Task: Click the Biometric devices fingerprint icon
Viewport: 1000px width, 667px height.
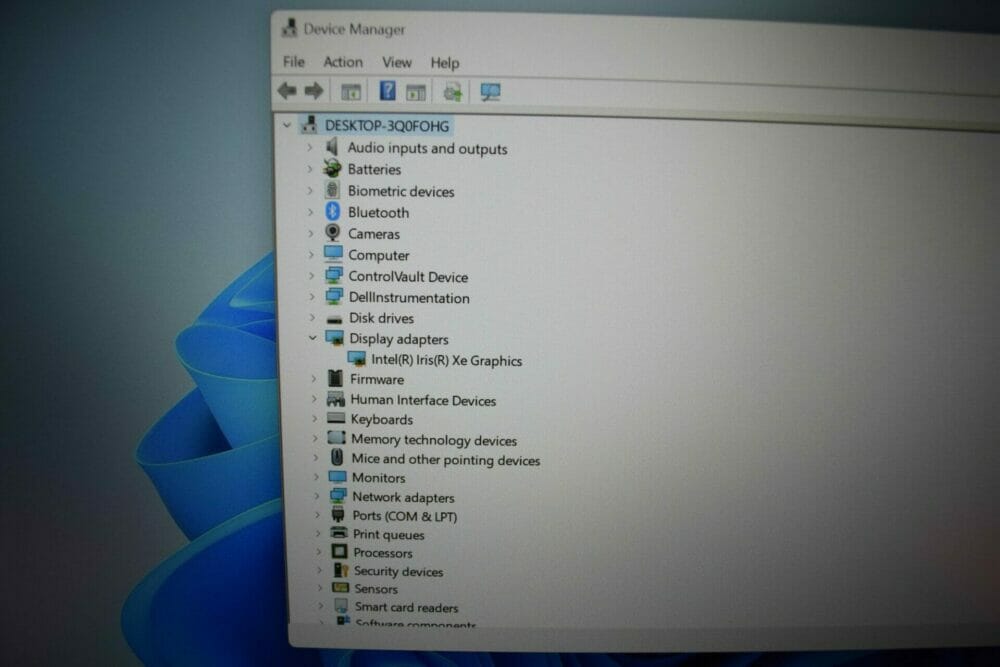Action: tap(332, 189)
